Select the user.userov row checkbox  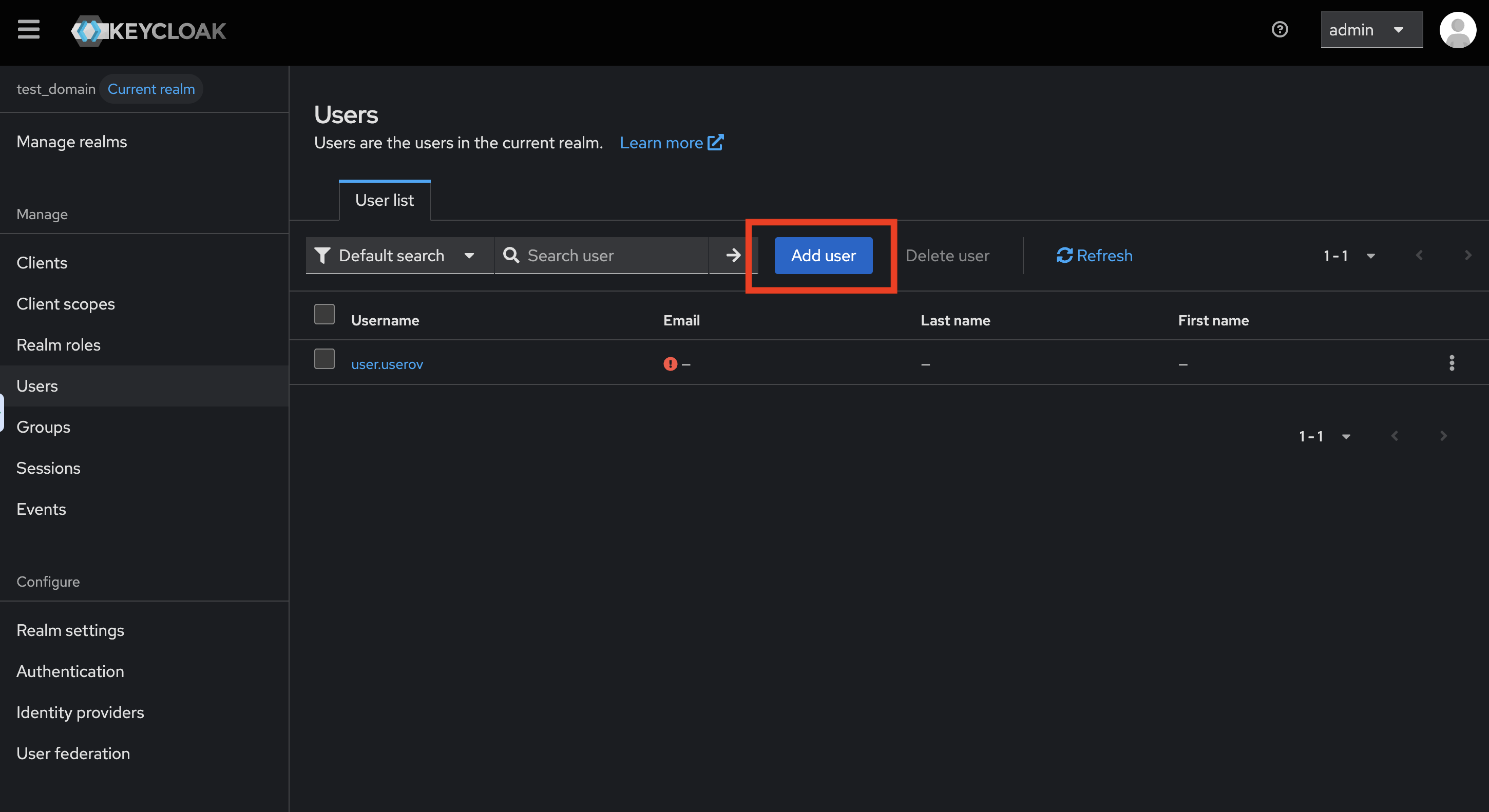click(x=324, y=359)
